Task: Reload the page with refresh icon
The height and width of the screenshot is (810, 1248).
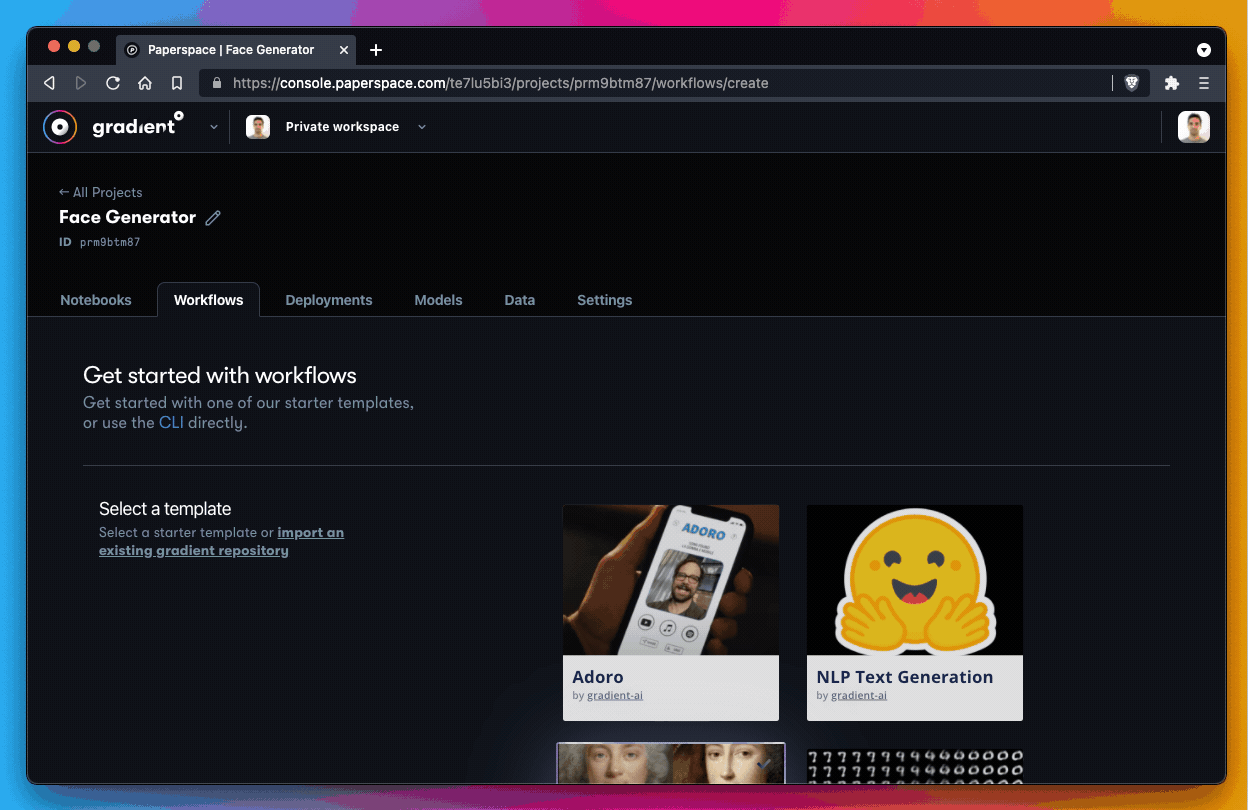Action: tap(113, 83)
